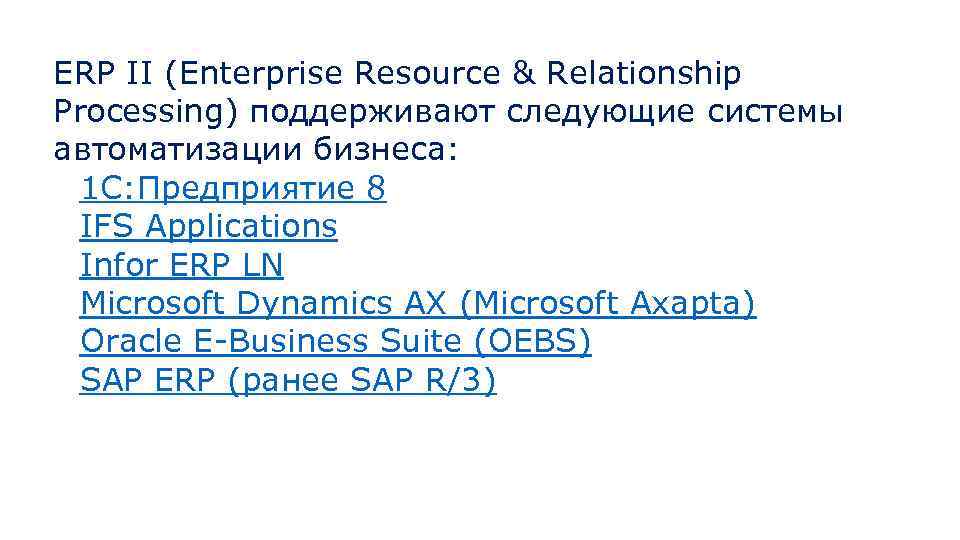Open the 1С:Предприятие 8 link
Screen dimensions: 960x540
(x=232, y=188)
